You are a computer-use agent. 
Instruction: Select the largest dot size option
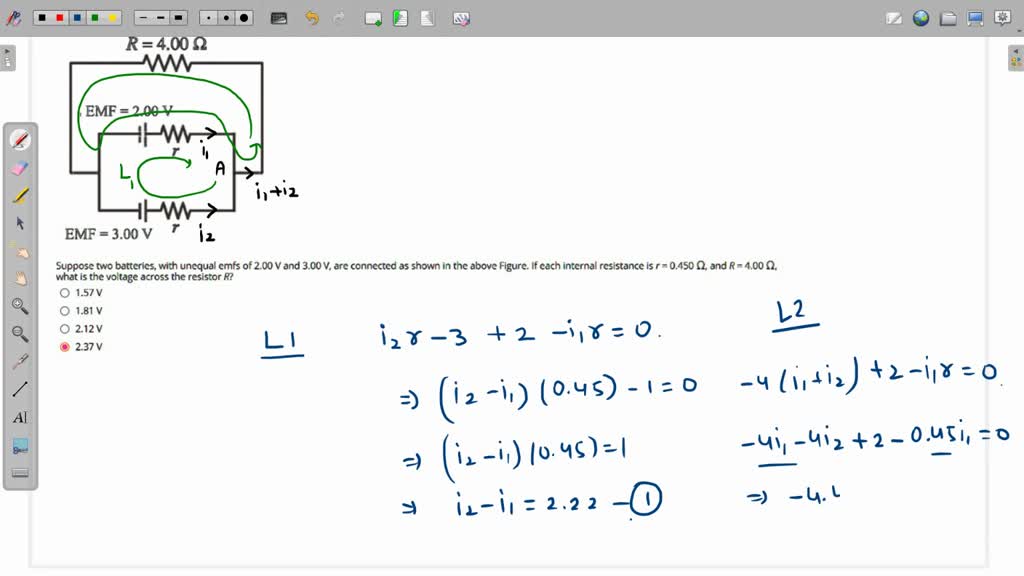click(x=245, y=17)
